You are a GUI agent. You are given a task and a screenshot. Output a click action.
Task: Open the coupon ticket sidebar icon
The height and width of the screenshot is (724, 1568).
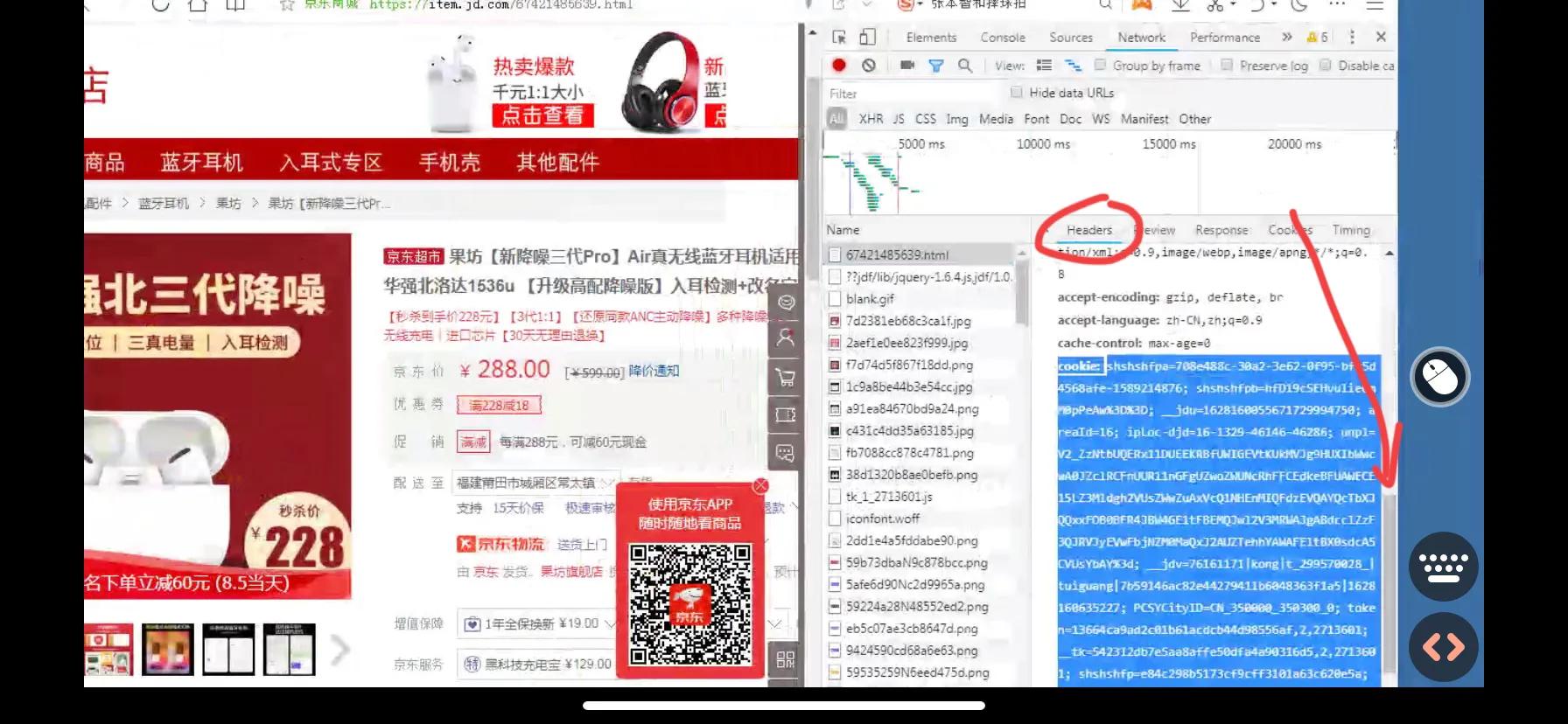pos(786,414)
